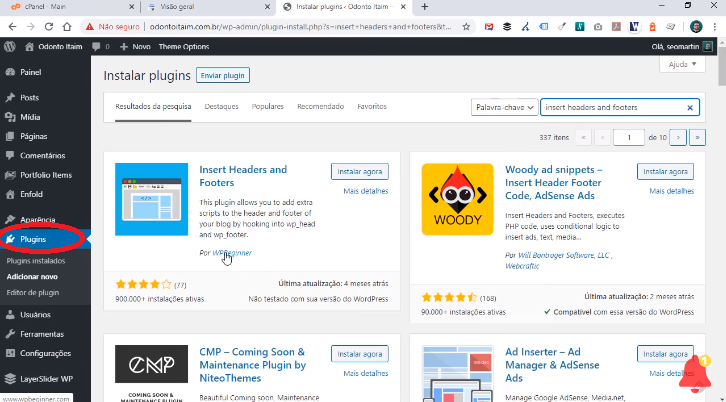Screen dimensions: 726x402
Task: Open a new browser tab
Action: tap(425, 6)
